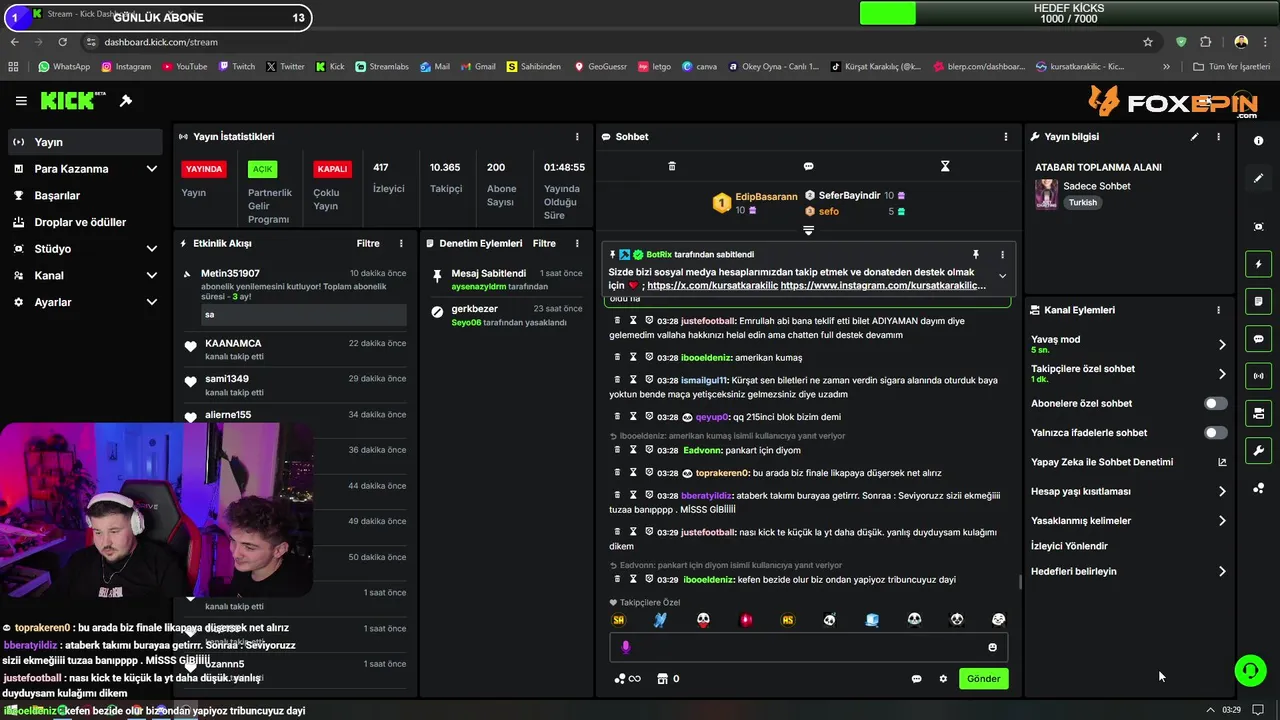The image size is (1280, 720).
Task: Click the wrench icon in right sidebar
Action: coord(1258,451)
